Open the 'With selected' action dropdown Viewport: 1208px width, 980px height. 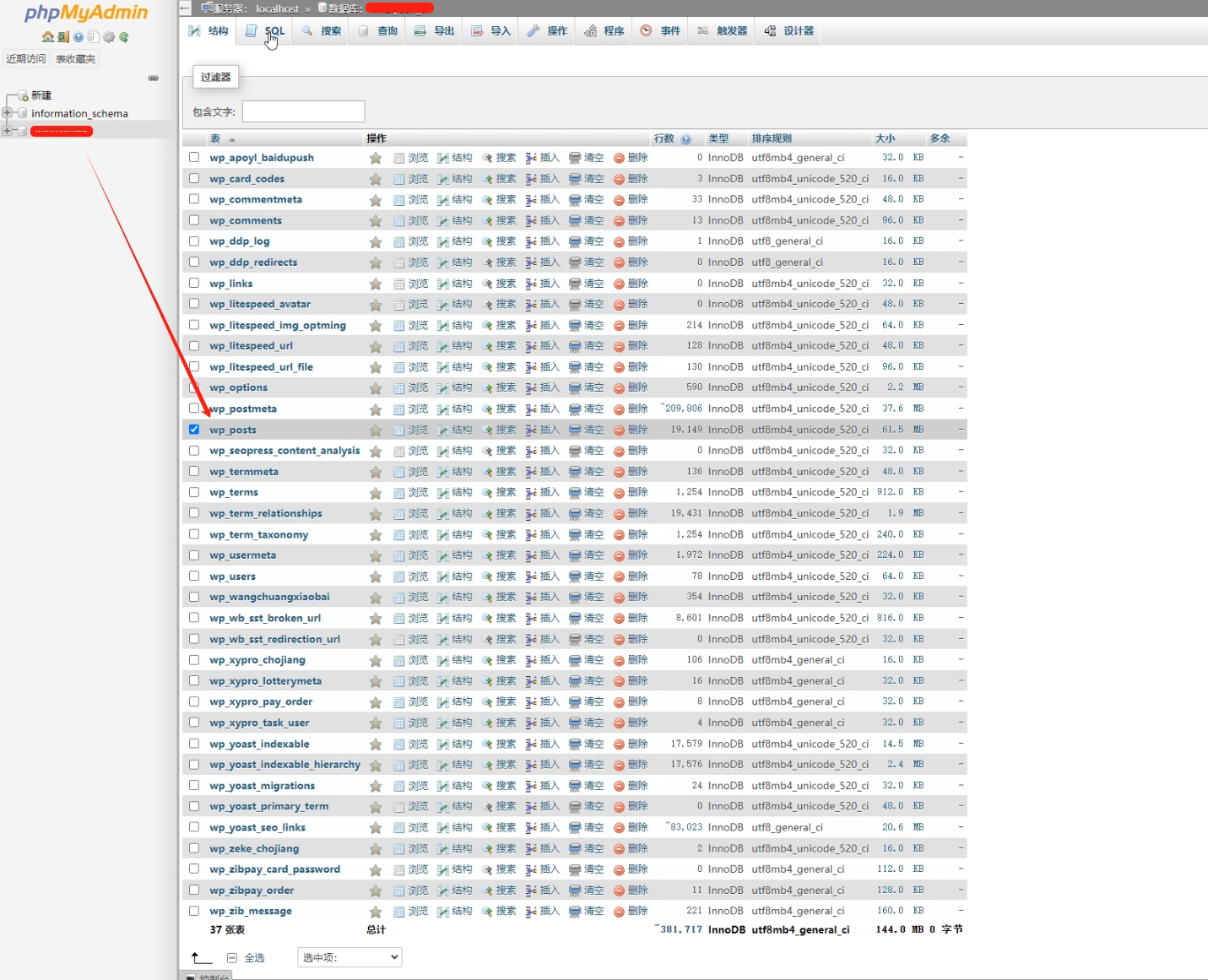349,957
